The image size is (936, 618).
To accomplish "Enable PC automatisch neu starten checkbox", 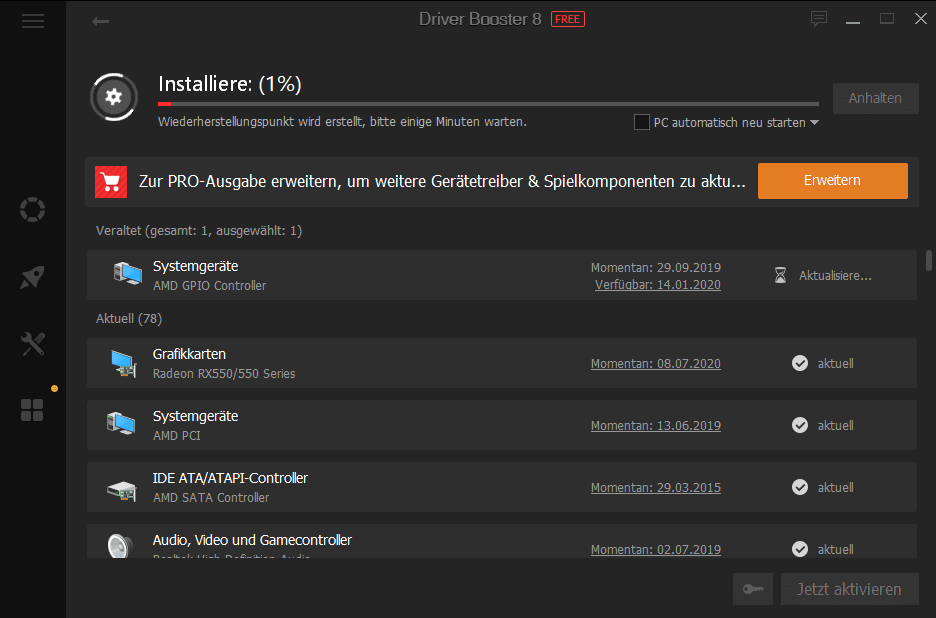I will [x=642, y=122].
